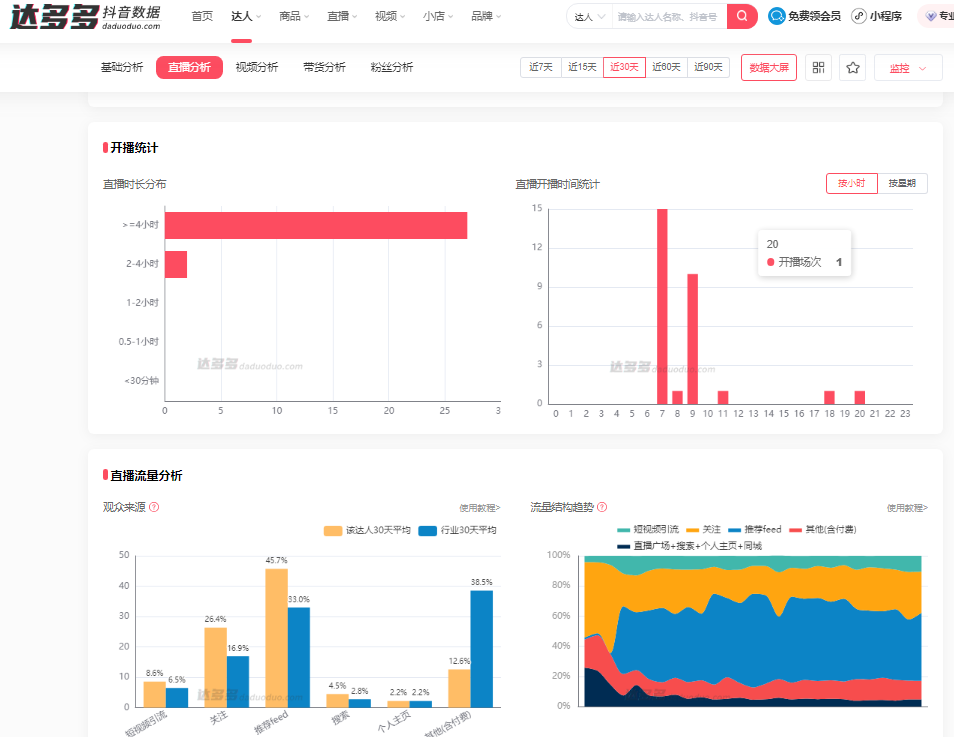Click the 观众来源 help question icon
Image resolution: width=954 pixels, height=737 pixels.
154,507
